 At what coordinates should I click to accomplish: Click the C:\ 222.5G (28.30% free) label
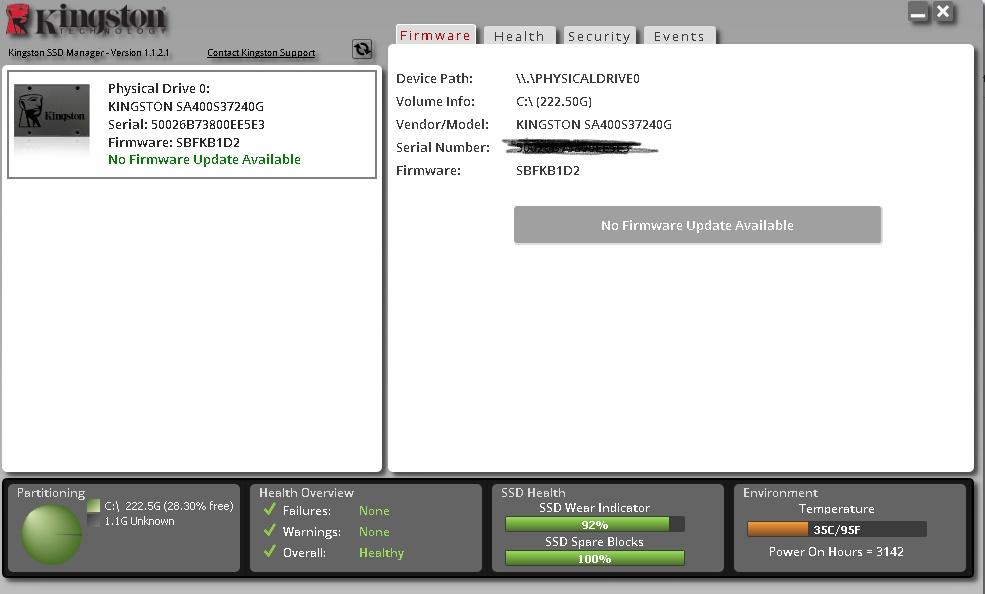[x=169, y=505]
